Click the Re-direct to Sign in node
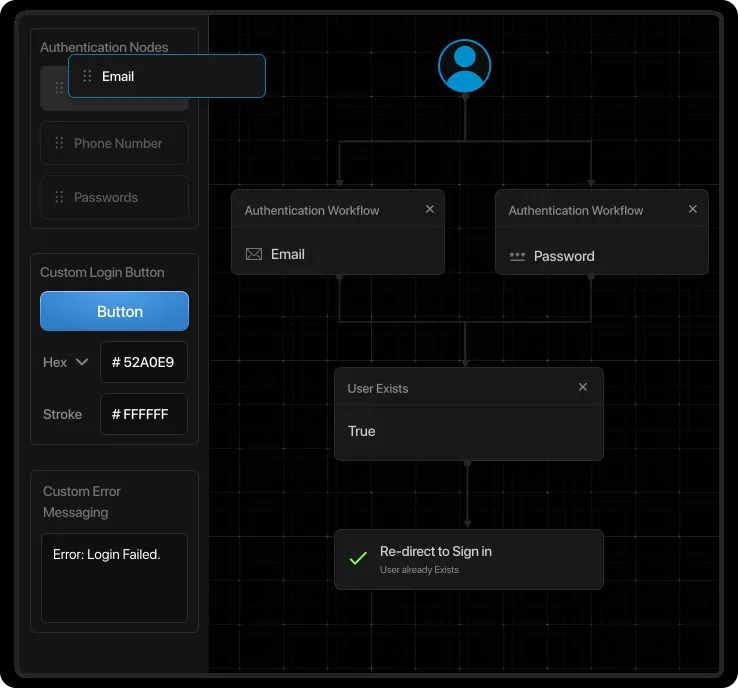738x688 pixels. tap(468, 559)
